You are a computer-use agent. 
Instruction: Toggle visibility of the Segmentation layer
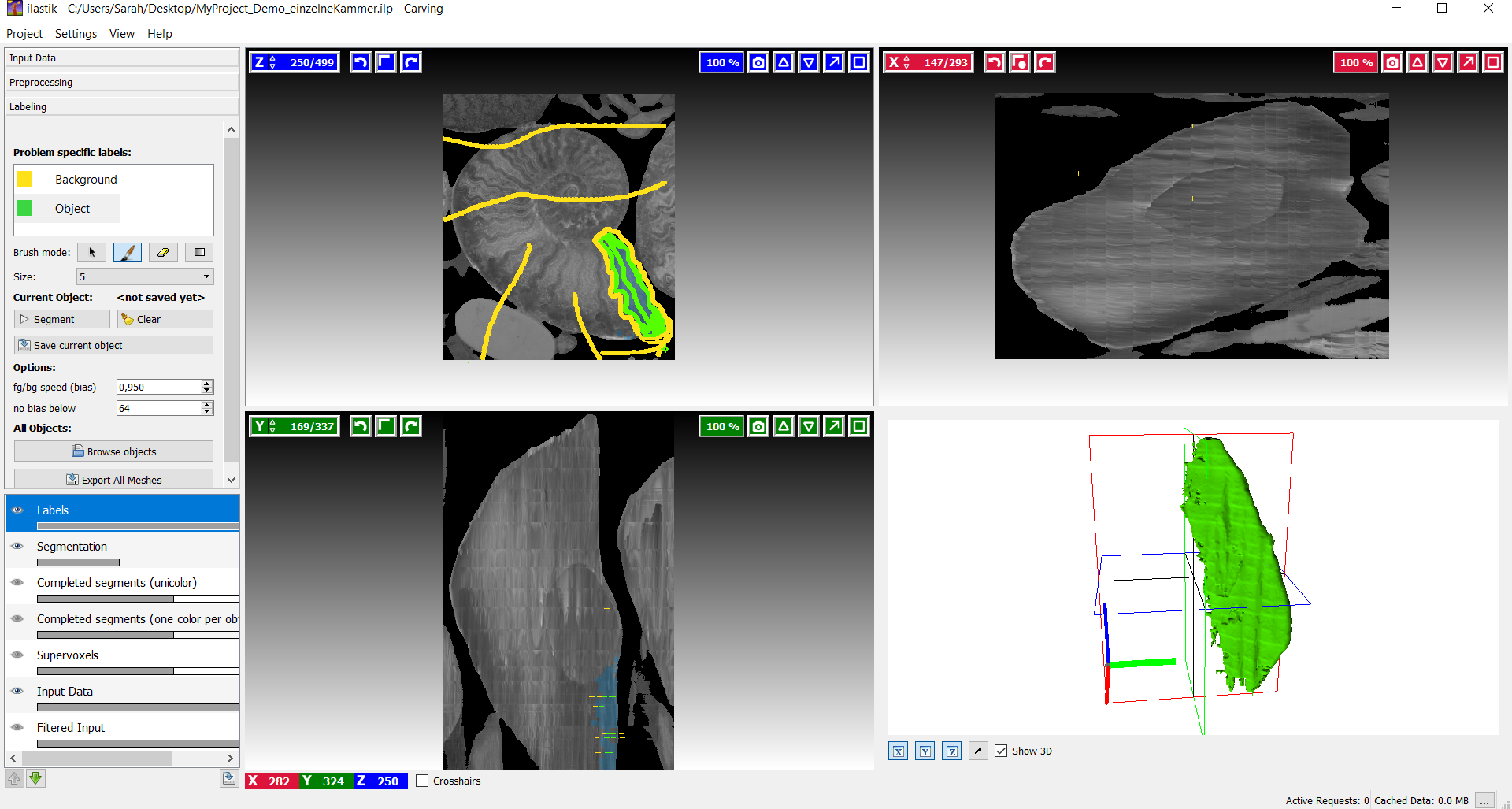(17, 546)
